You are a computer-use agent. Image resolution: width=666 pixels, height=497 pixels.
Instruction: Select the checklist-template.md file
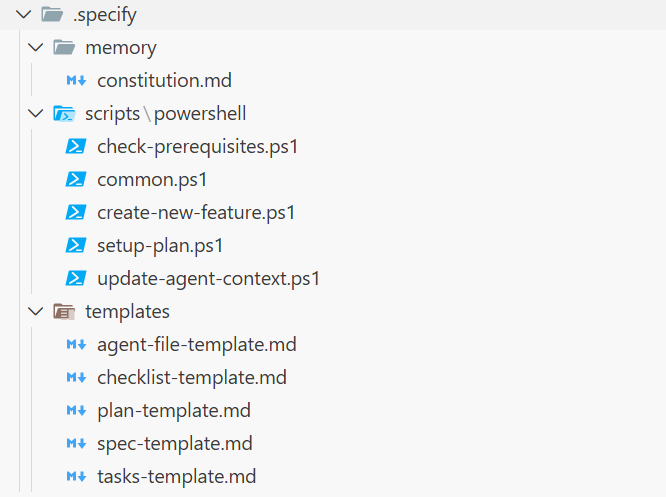coord(192,378)
